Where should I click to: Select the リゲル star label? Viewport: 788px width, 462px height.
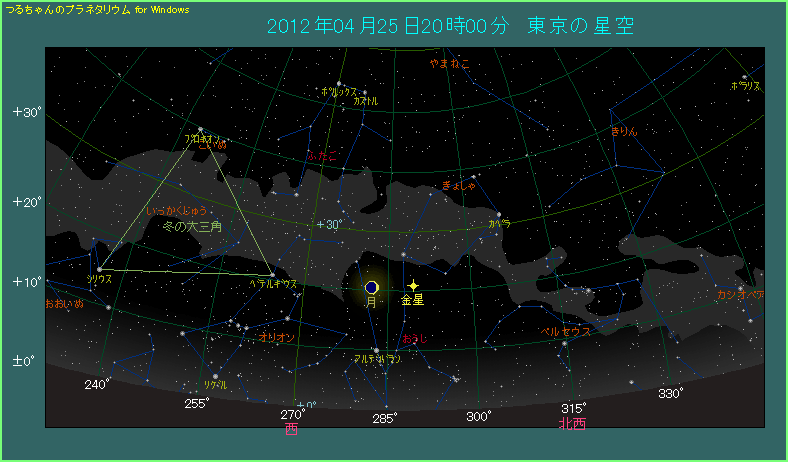(215, 385)
